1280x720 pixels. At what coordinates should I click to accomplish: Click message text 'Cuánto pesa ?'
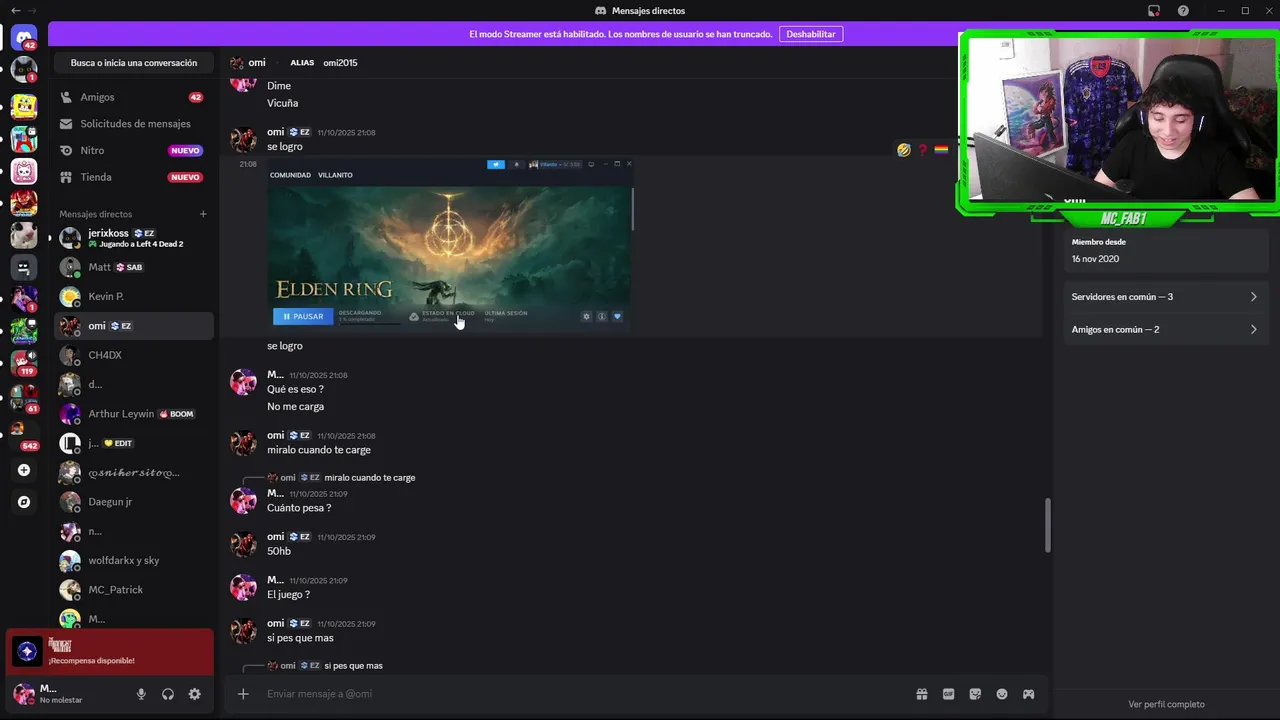[299, 508]
